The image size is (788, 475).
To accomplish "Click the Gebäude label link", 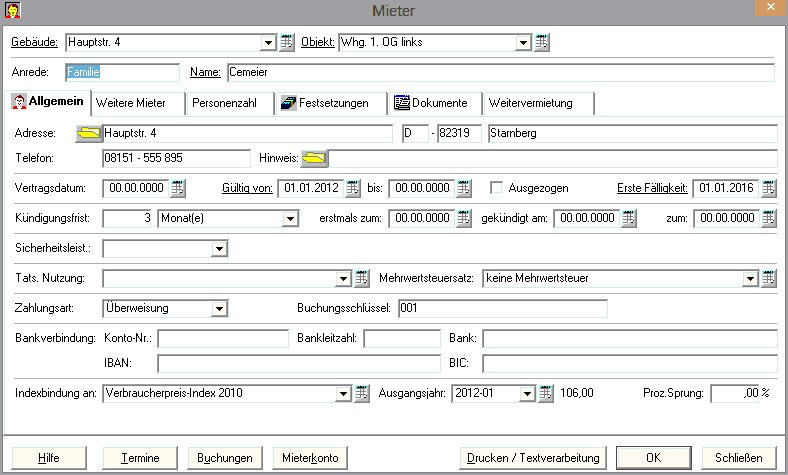I will click(x=34, y=42).
